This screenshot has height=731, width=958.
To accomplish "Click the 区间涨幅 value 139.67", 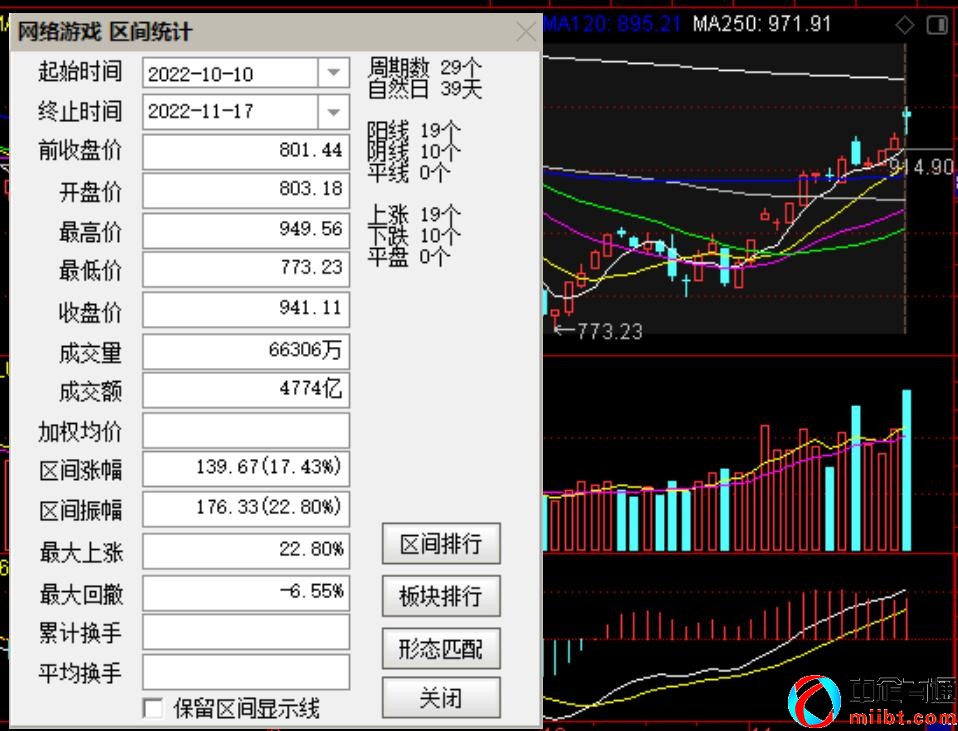I will pos(245,468).
